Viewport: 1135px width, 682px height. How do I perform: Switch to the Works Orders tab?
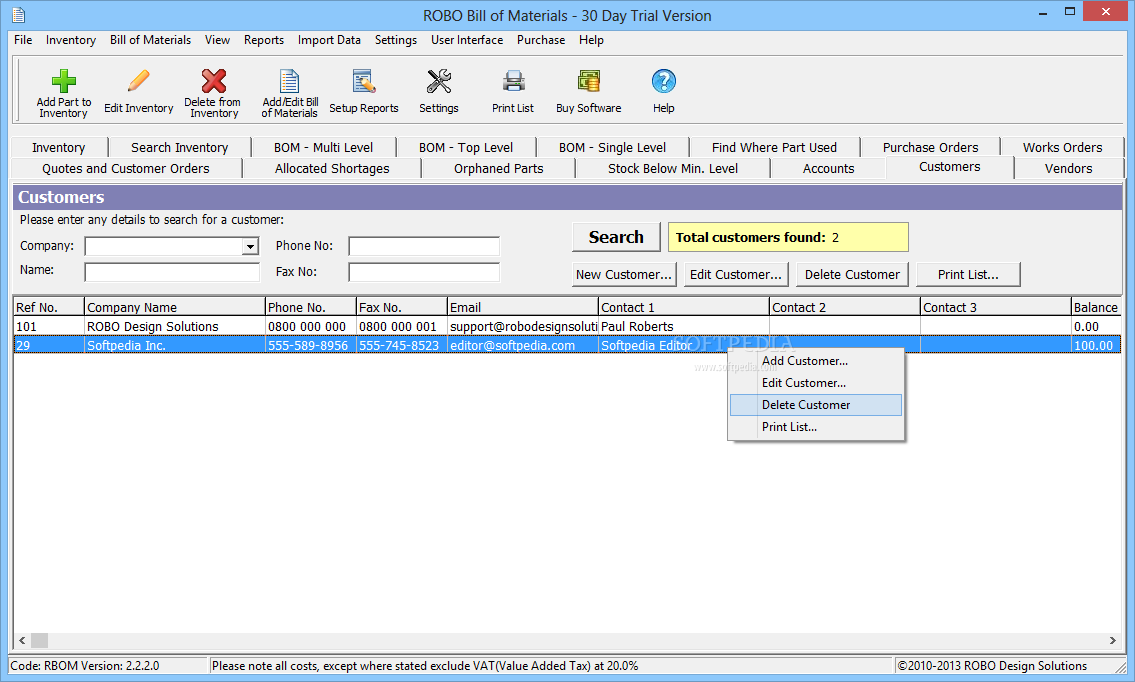[x=1063, y=148]
